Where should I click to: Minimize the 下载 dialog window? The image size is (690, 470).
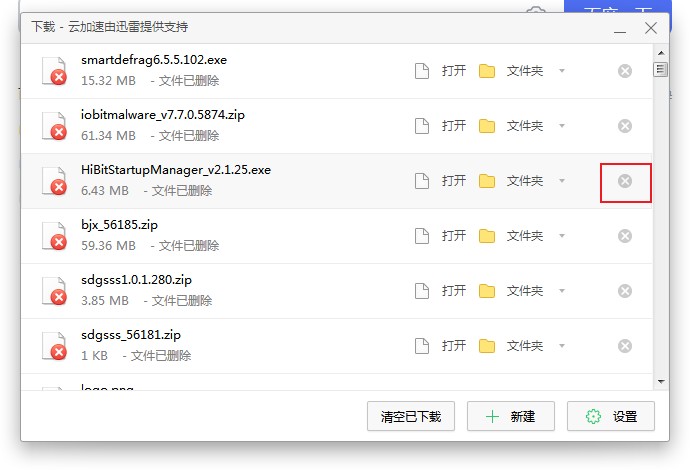click(620, 30)
